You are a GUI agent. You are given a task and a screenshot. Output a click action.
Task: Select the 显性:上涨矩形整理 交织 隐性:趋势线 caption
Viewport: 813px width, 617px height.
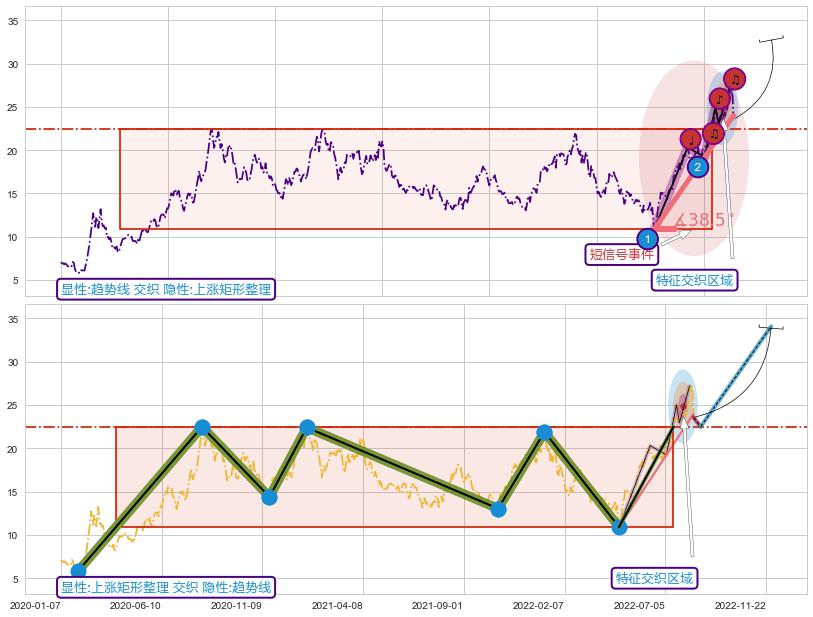[166, 587]
